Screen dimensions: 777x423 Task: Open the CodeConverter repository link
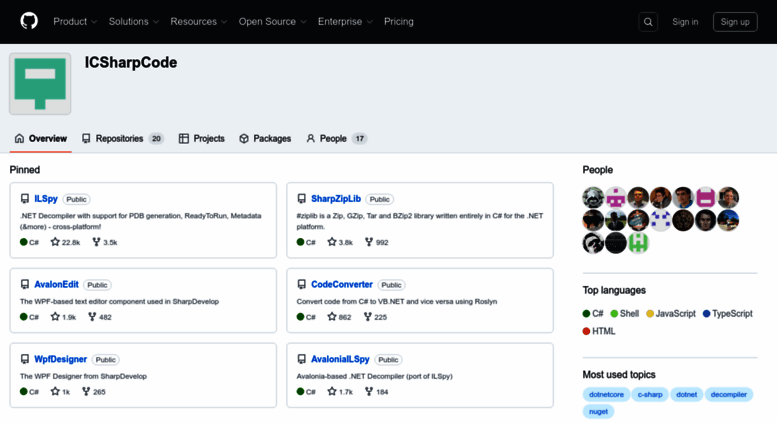[x=341, y=284]
